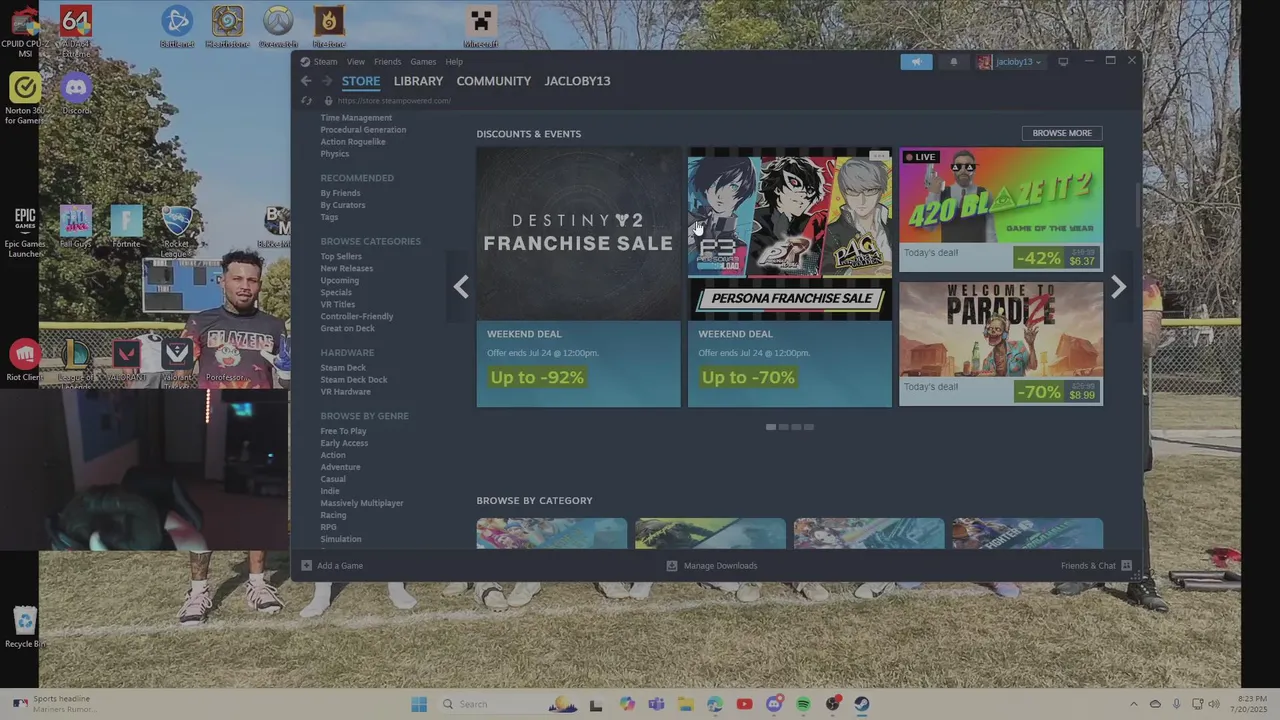Select the CPUID CPU-Z MSI desktop icon

click(25, 30)
